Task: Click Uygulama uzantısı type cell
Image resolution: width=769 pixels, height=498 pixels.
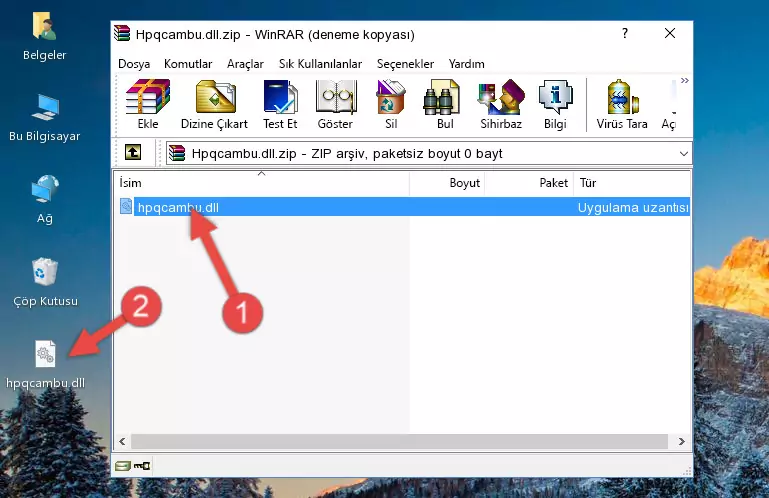Action: [633, 208]
